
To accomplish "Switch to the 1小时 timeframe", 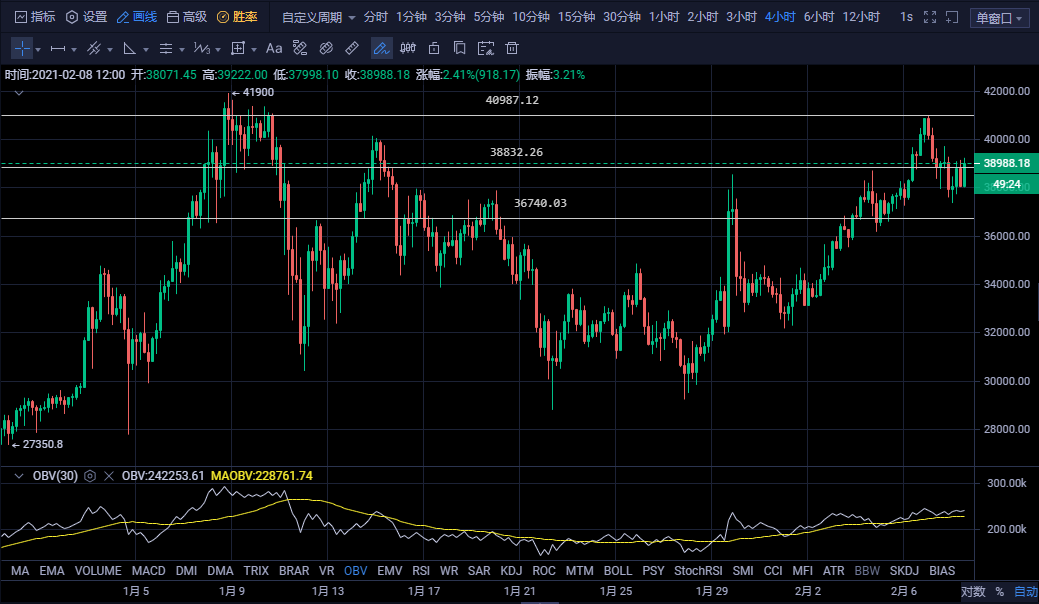I will tap(663, 17).
